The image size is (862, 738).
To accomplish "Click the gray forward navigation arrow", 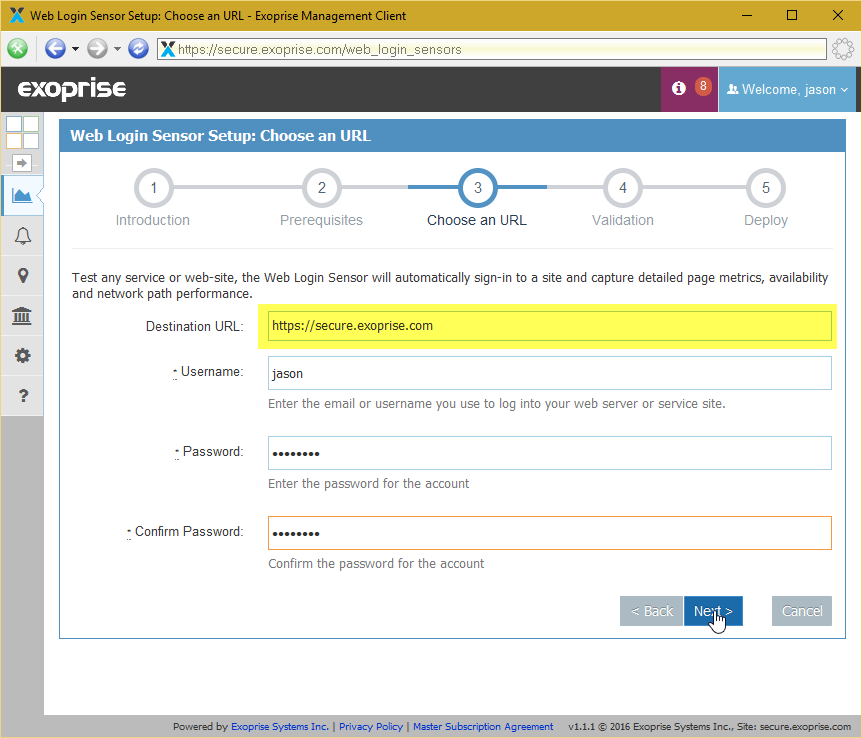I will click(97, 48).
